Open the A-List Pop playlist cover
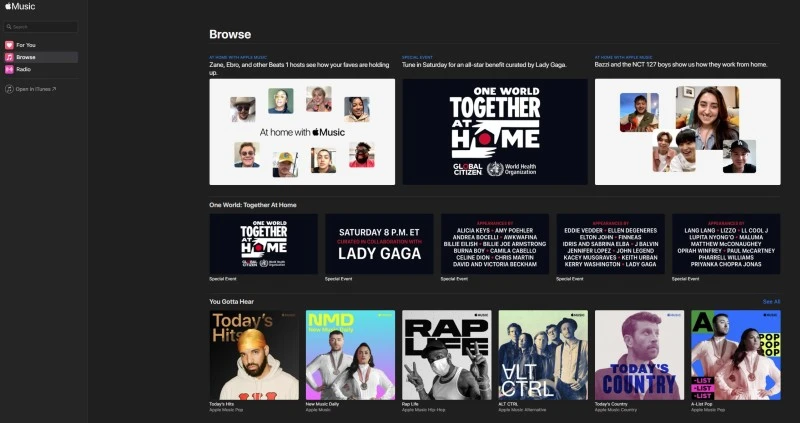 [736, 355]
